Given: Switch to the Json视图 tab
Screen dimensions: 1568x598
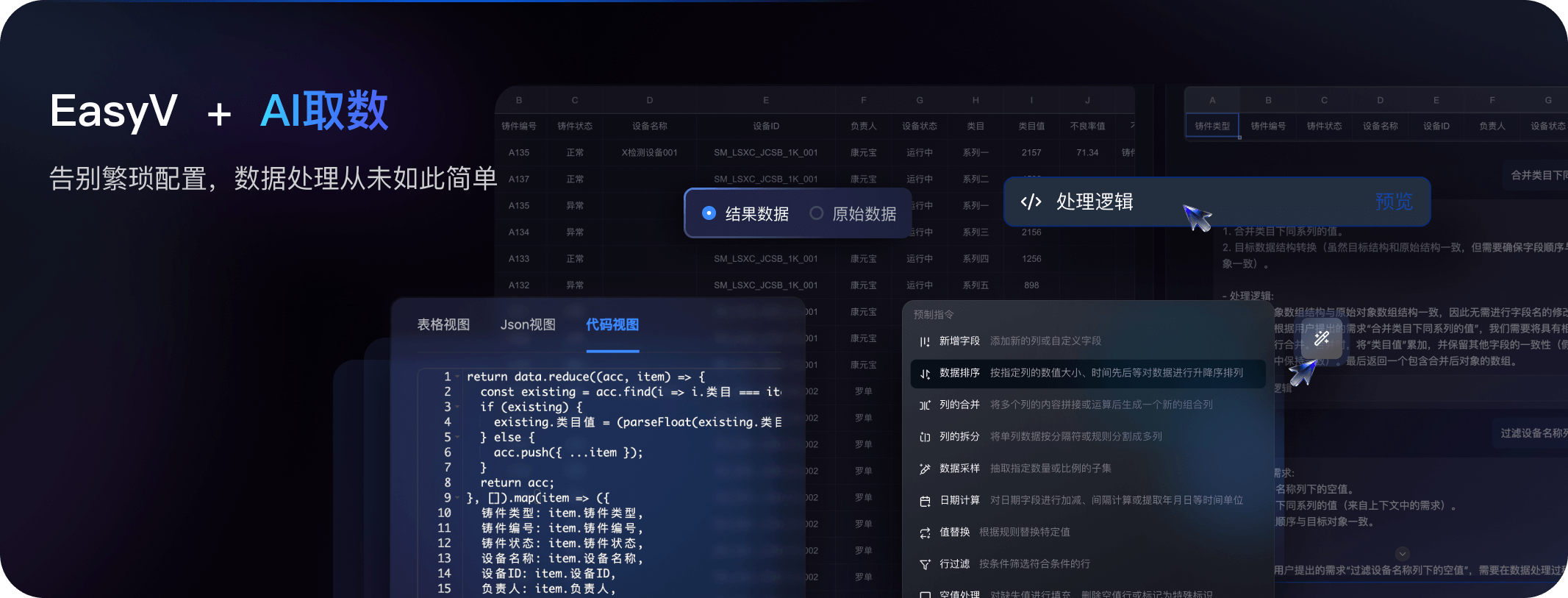Looking at the screenshot, I should tap(528, 324).
